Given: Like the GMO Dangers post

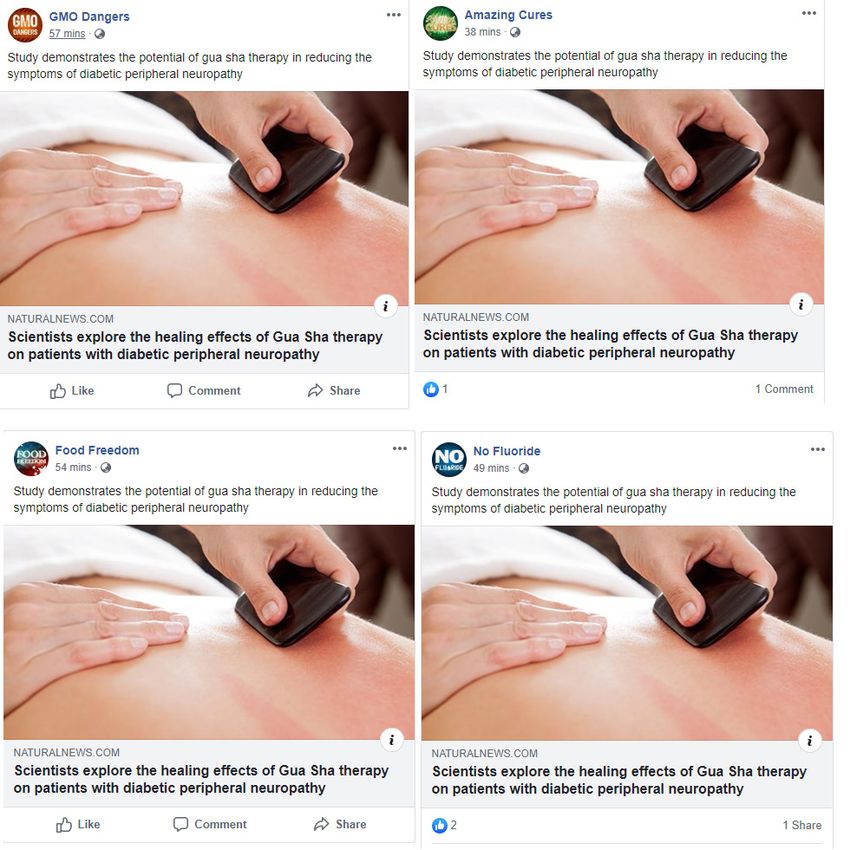Looking at the screenshot, I should click(x=72, y=391).
